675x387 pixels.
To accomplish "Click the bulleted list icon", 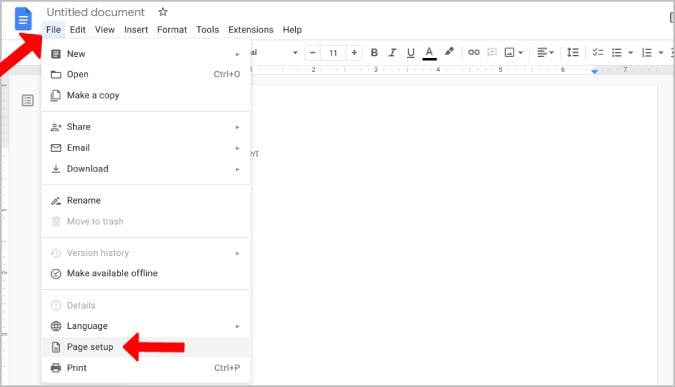I will pos(617,53).
